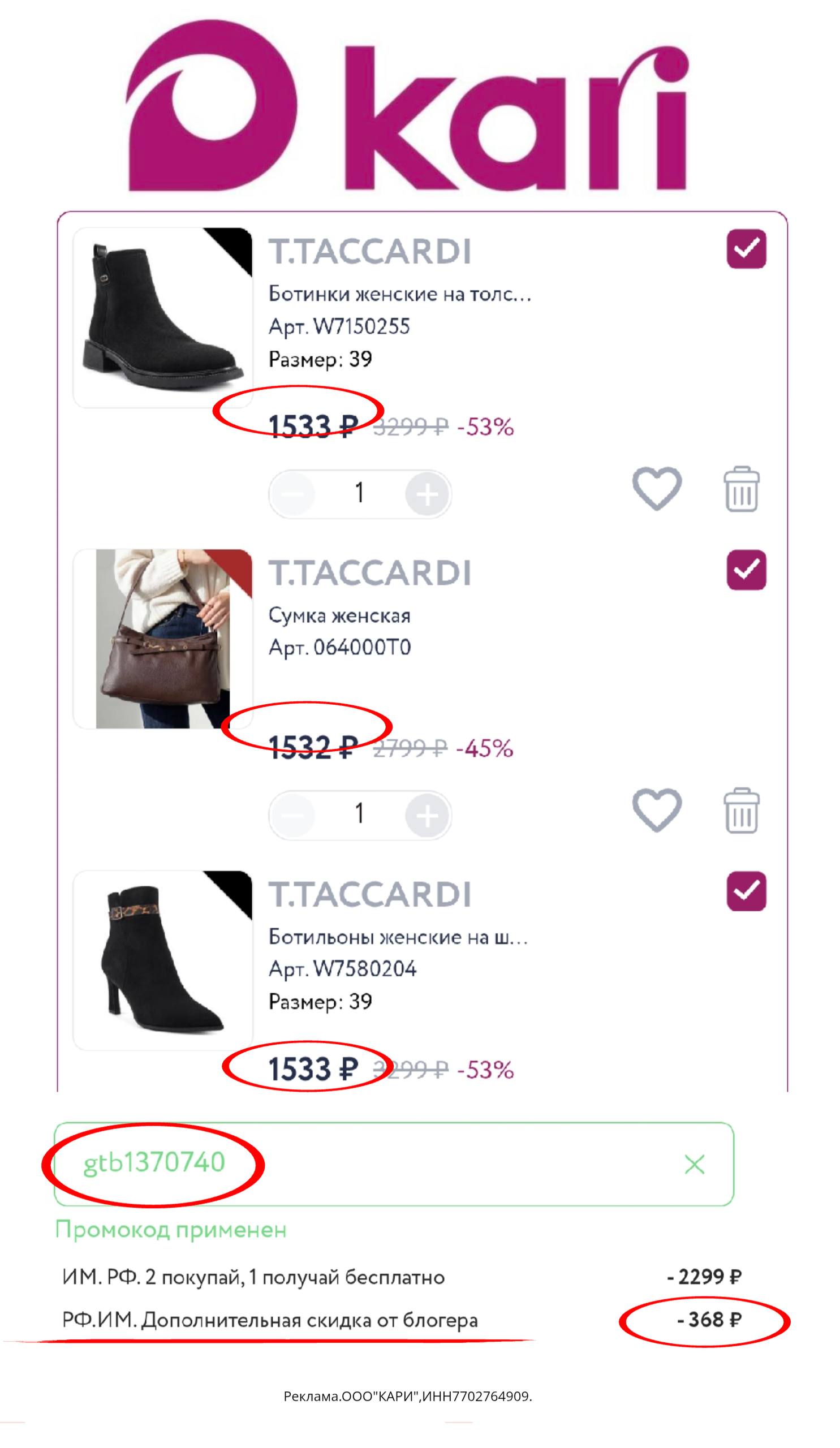The height and width of the screenshot is (1448, 840).
Task: Favorite the women's bag with the heart icon
Action: point(656,809)
